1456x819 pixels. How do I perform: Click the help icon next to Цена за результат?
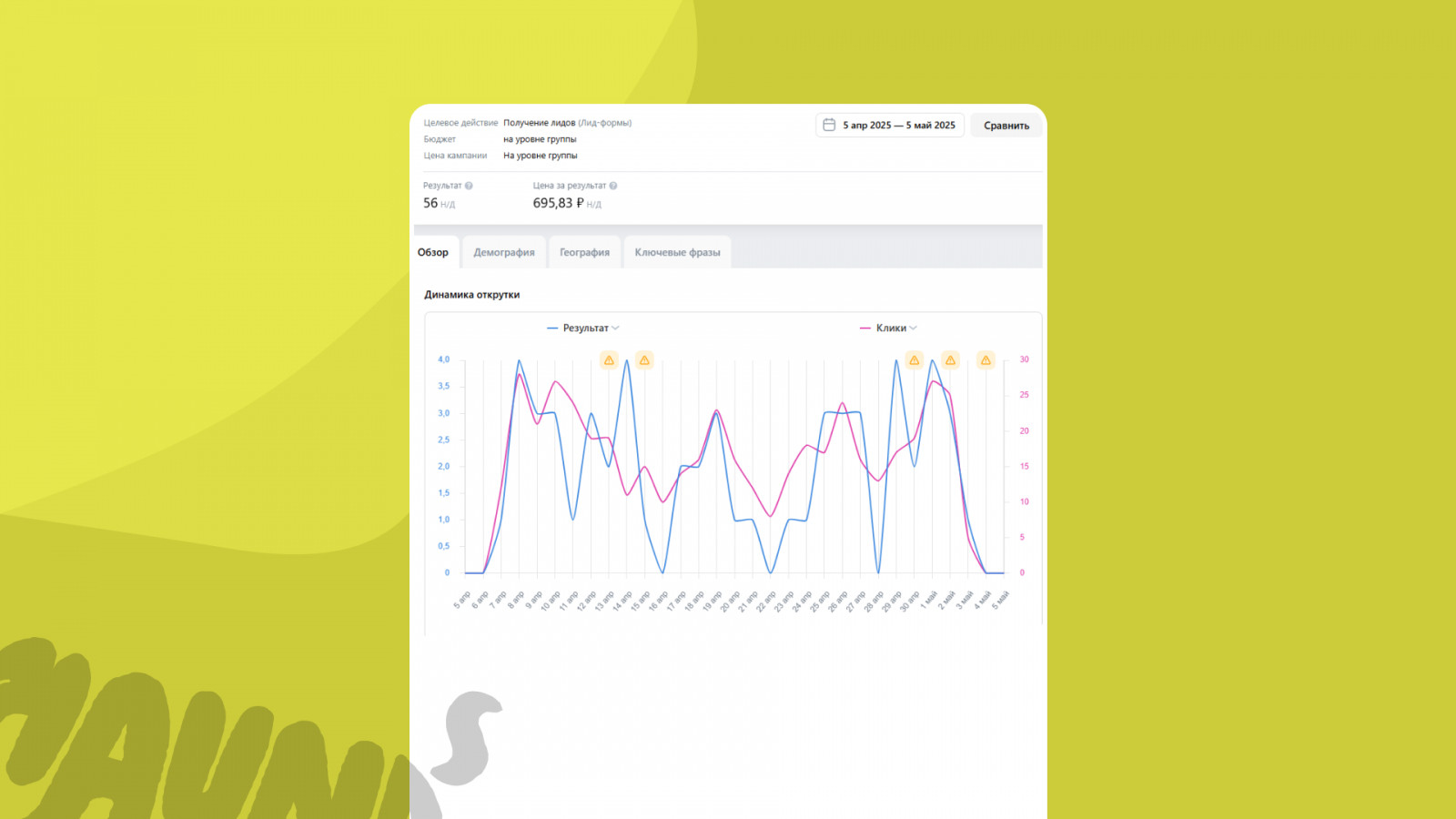[x=613, y=186]
